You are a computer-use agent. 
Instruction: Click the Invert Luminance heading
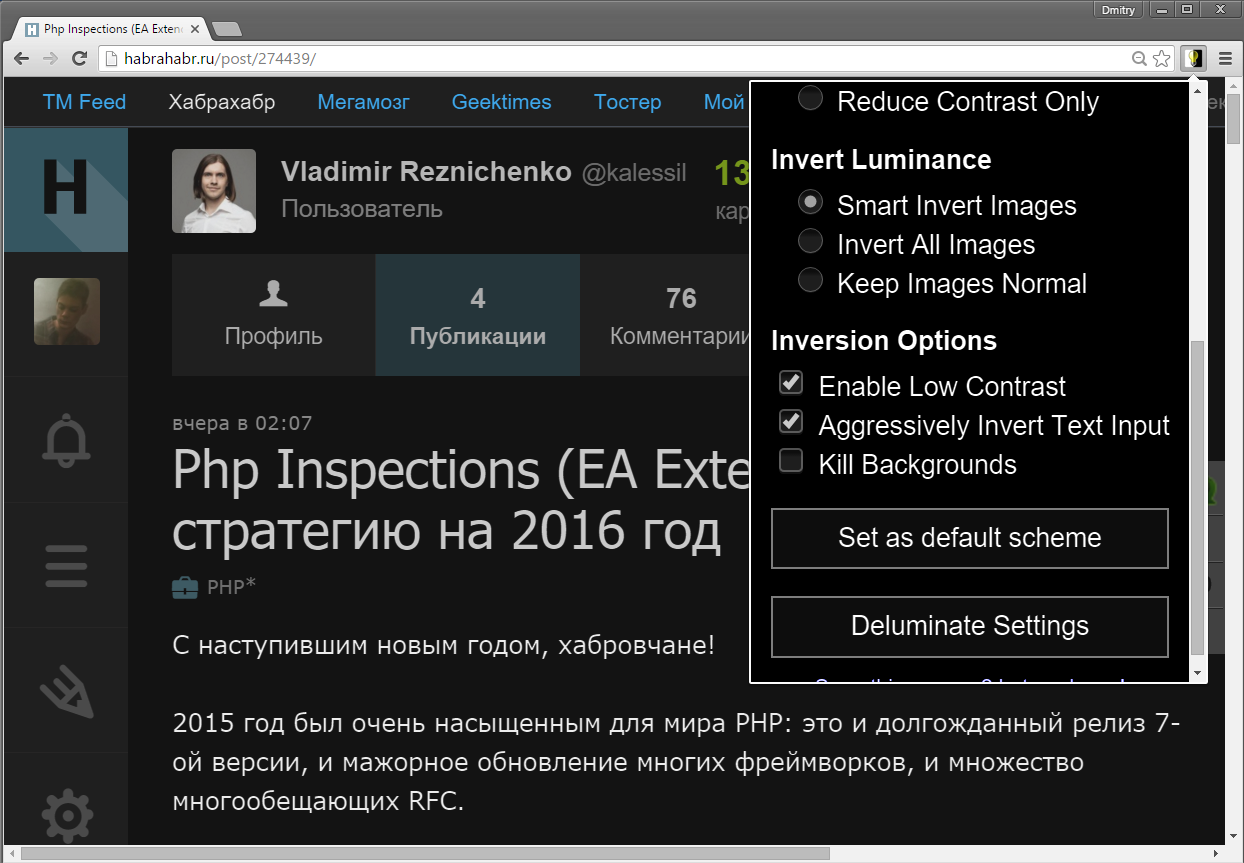pos(881,160)
